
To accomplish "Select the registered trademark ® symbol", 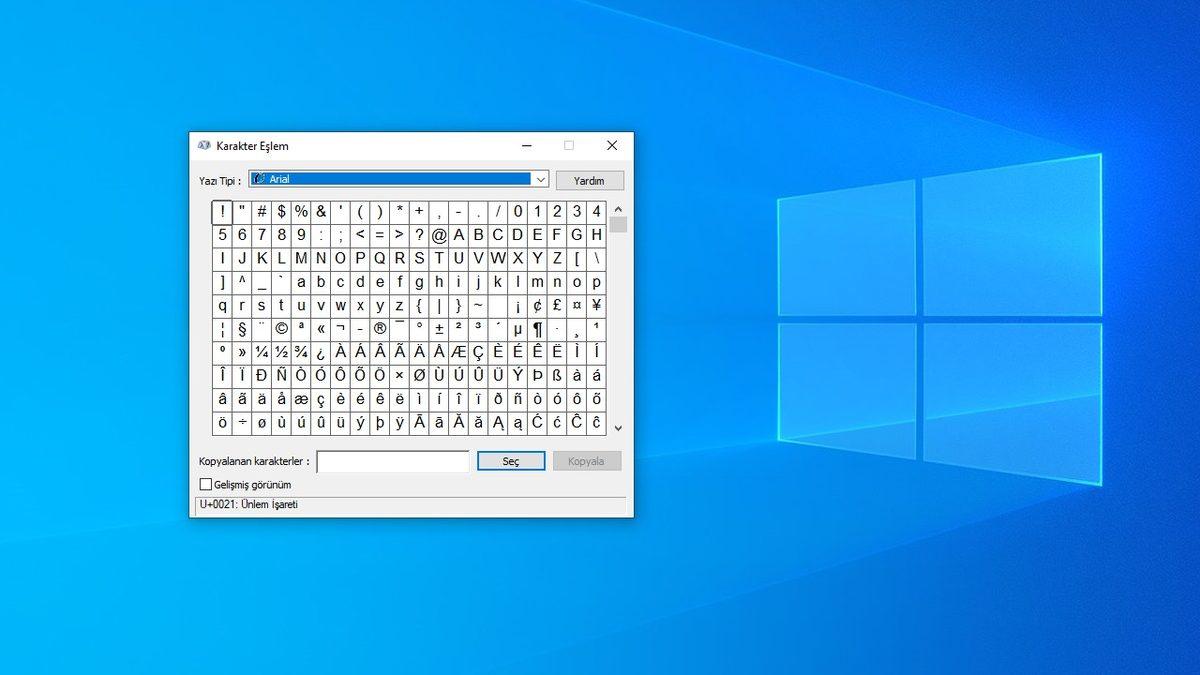I will [379, 328].
